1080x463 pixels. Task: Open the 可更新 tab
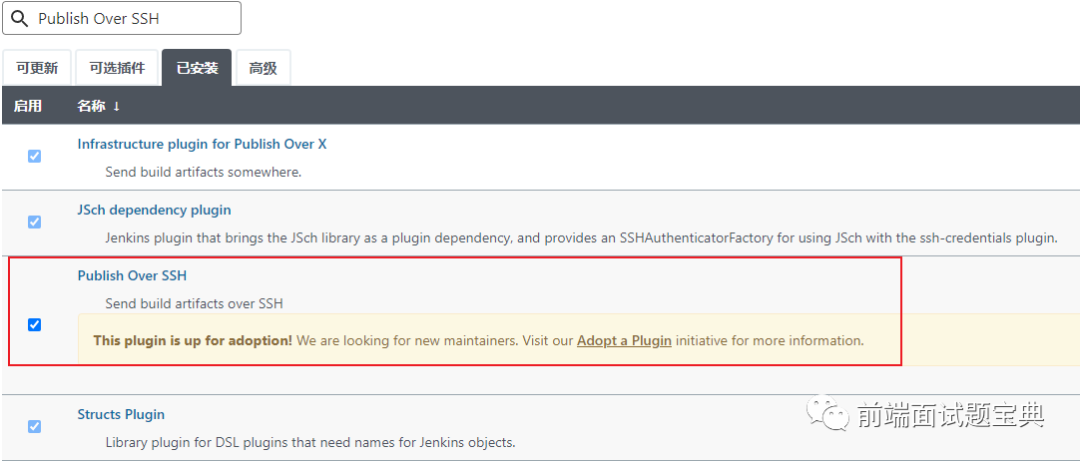[37, 68]
